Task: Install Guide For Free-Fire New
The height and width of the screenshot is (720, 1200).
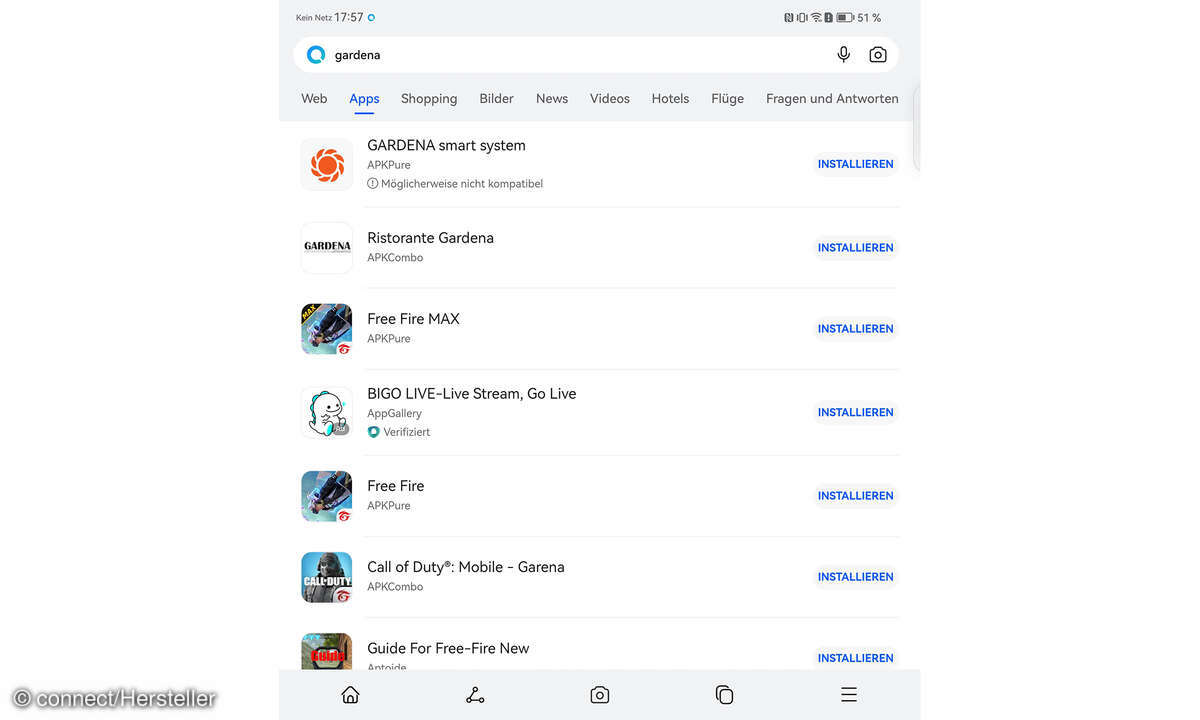Action: click(x=856, y=658)
